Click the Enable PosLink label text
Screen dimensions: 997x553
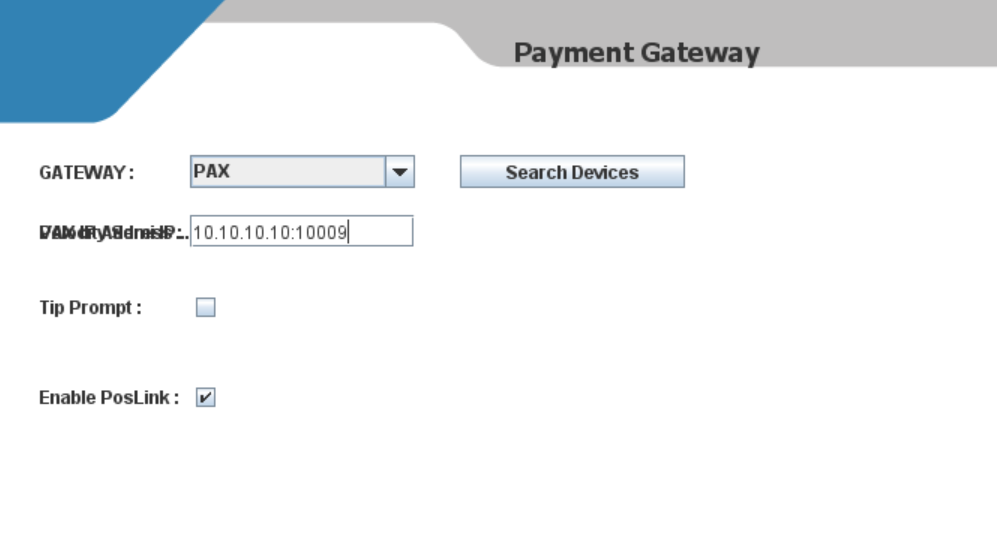pyautogui.click(x=109, y=398)
